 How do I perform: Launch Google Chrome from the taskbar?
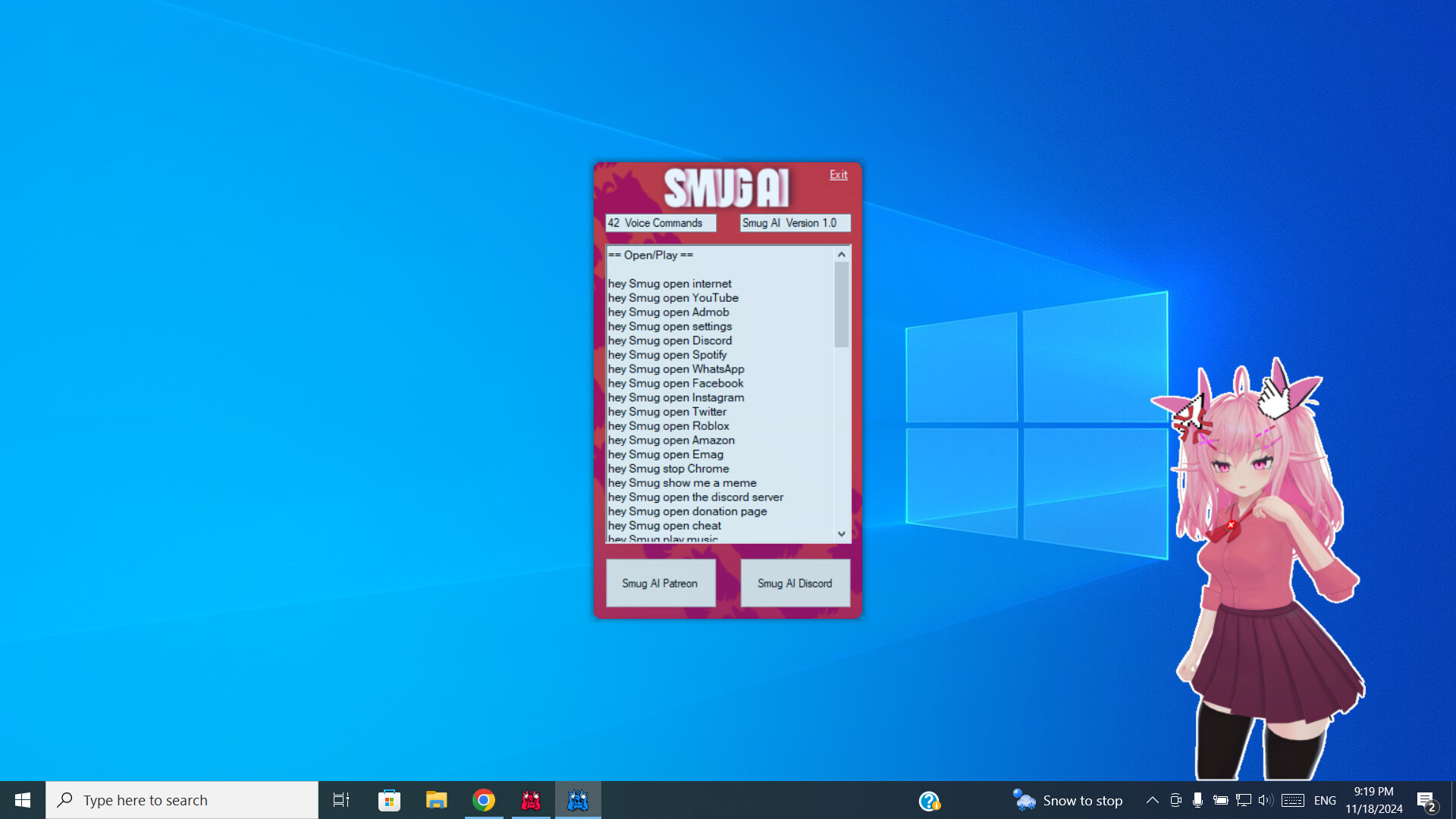click(x=483, y=799)
